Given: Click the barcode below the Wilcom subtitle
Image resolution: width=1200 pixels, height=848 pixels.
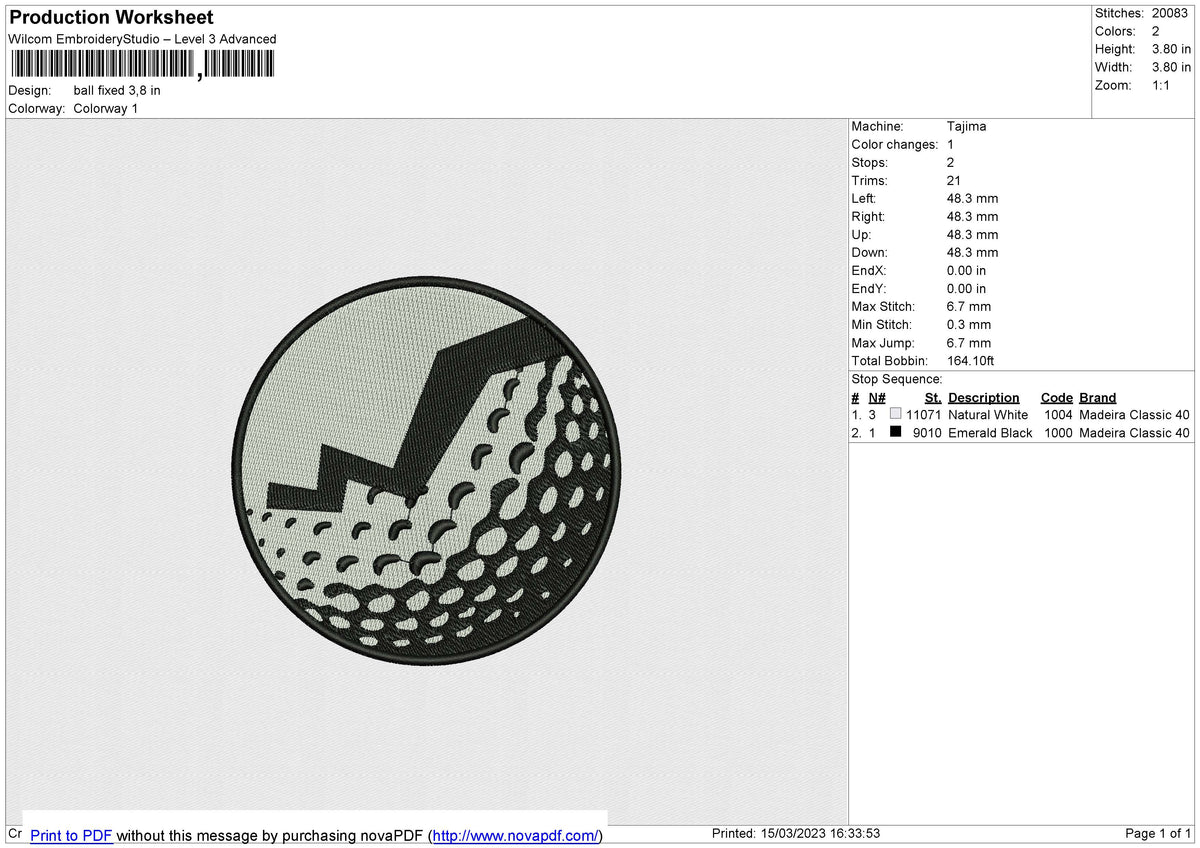Looking at the screenshot, I should click(141, 65).
